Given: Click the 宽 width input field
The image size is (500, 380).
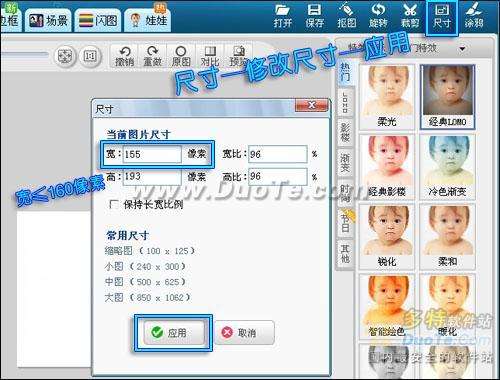Looking at the screenshot, I should click(x=152, y=154).
